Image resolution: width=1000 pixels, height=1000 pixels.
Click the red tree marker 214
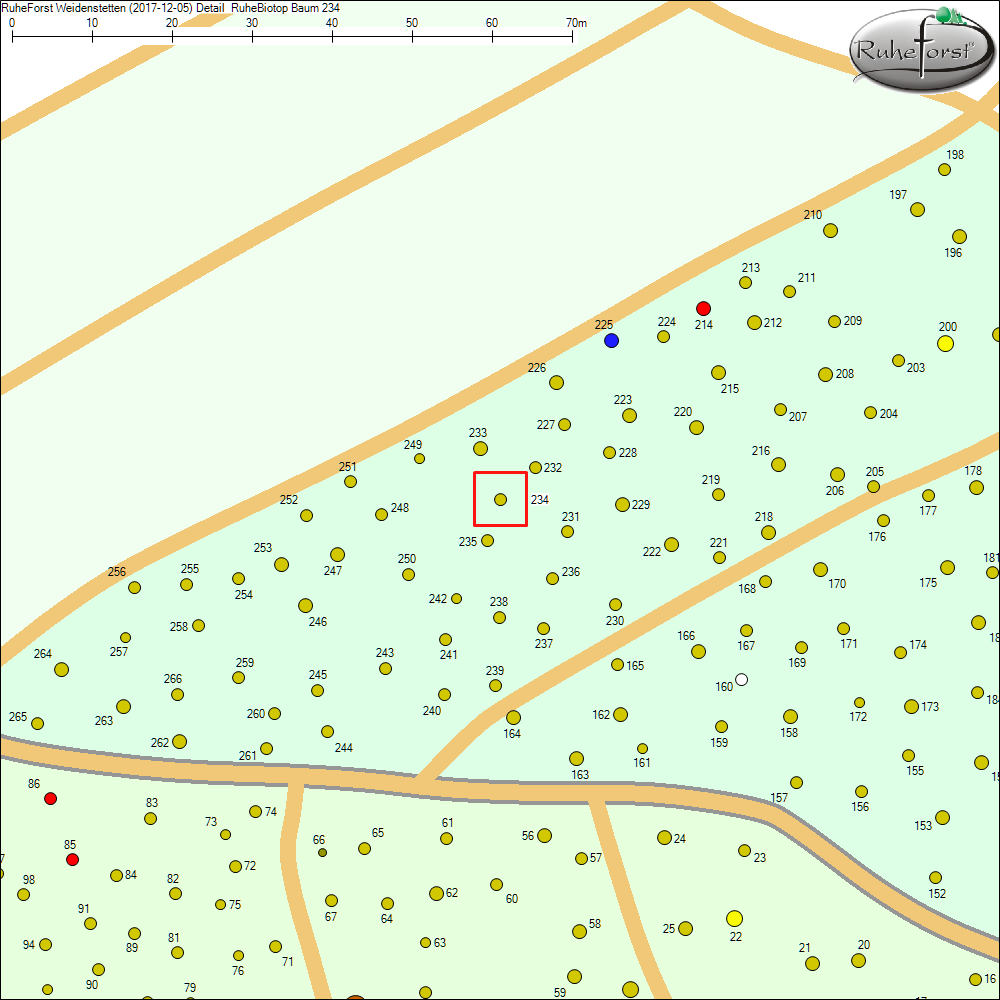click(x=703, y=308)
